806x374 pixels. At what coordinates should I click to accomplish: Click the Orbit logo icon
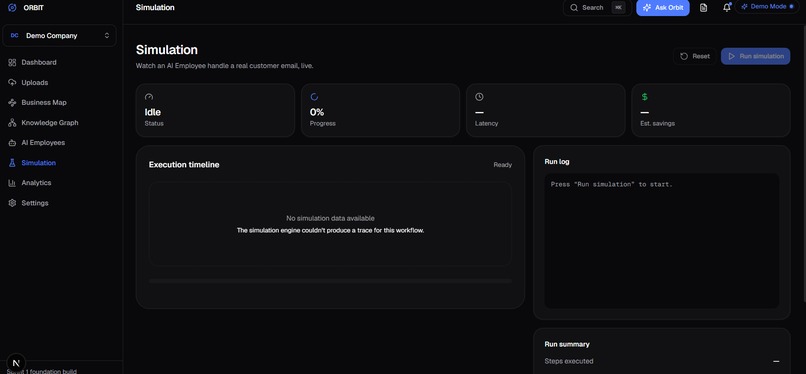(12, 8)
